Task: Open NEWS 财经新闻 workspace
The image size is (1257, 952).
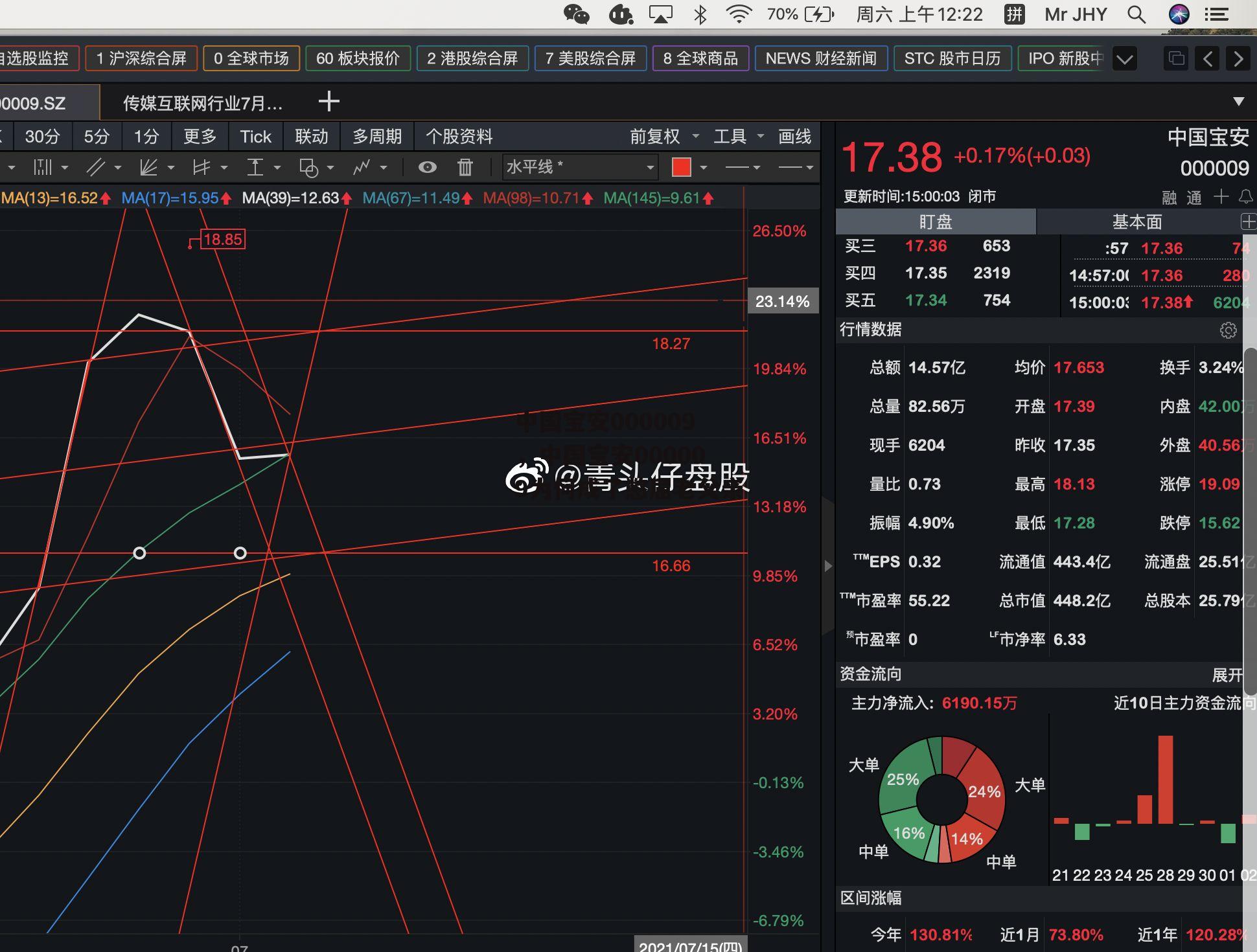Action: [821, 59]
